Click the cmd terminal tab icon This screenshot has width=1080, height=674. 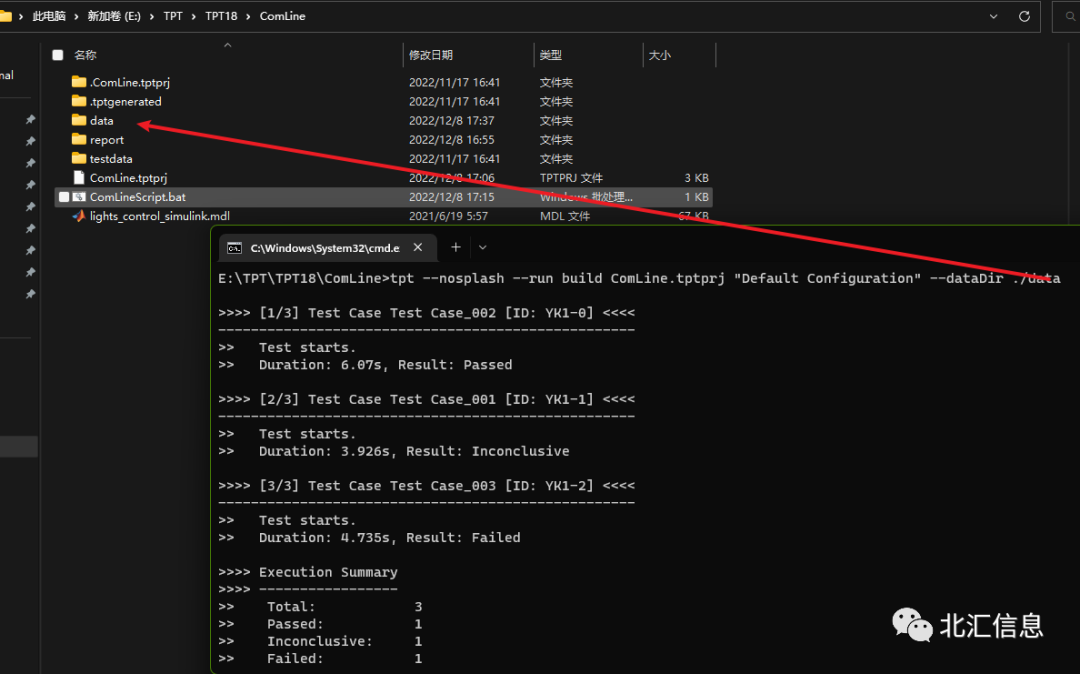[235, 248]
